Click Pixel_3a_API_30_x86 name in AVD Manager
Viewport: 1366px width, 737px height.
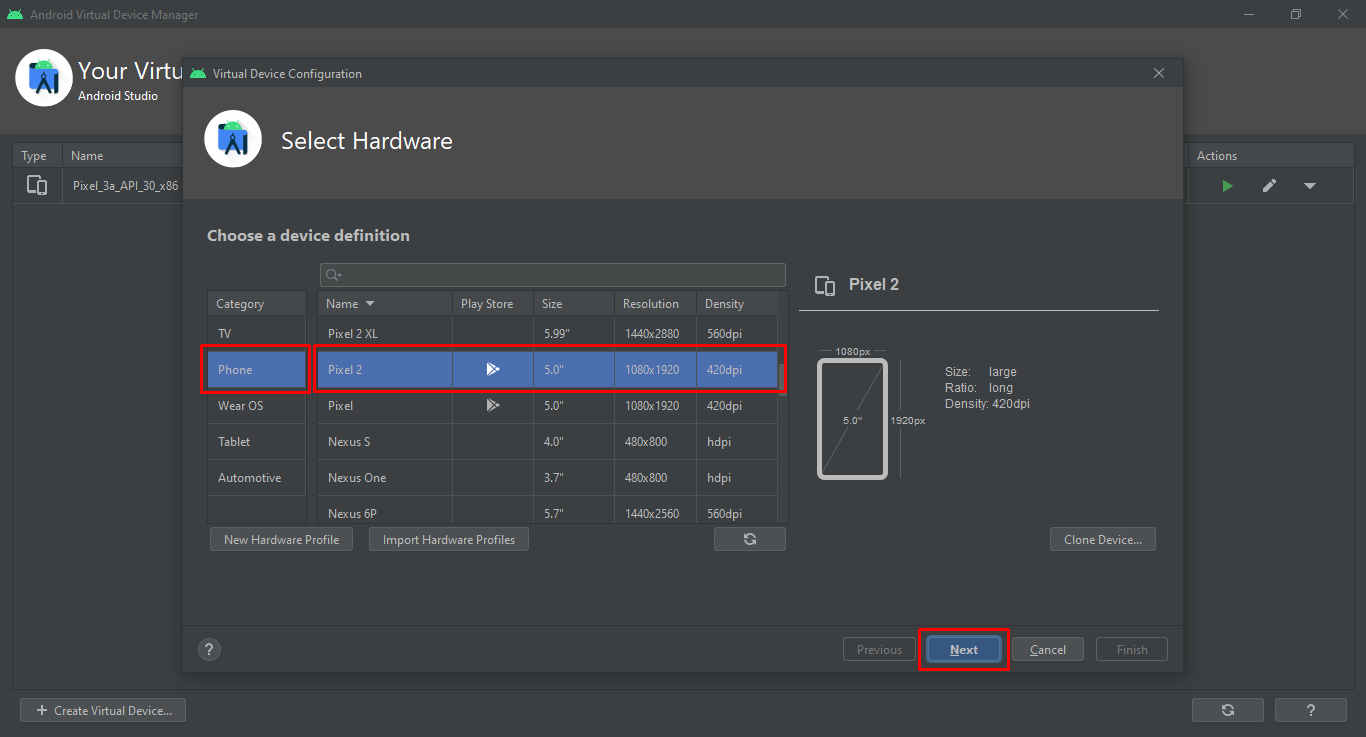pyautogui.click(x=126, y=186)
